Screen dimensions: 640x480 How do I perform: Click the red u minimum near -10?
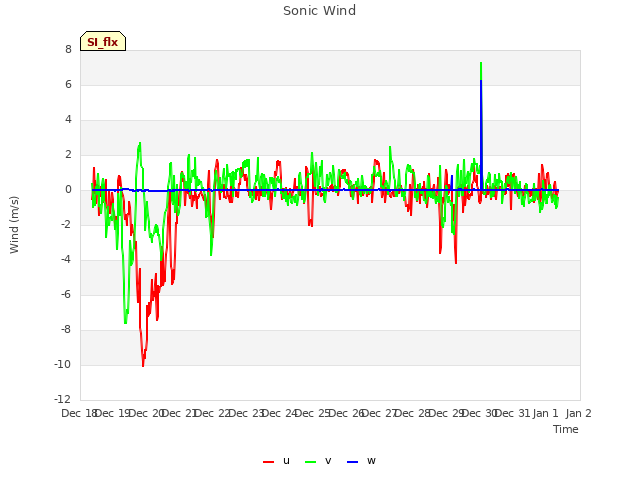(143, 365)
